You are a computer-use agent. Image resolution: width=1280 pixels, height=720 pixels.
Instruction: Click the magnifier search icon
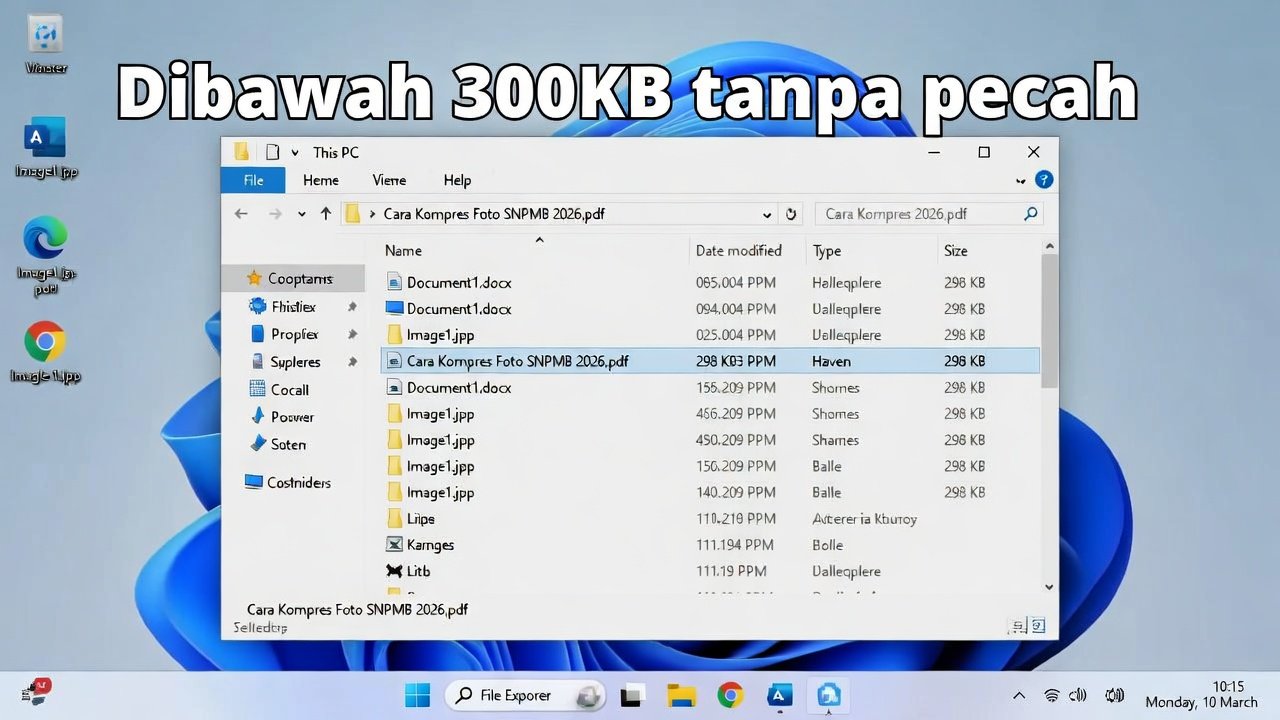(1031, 213)
